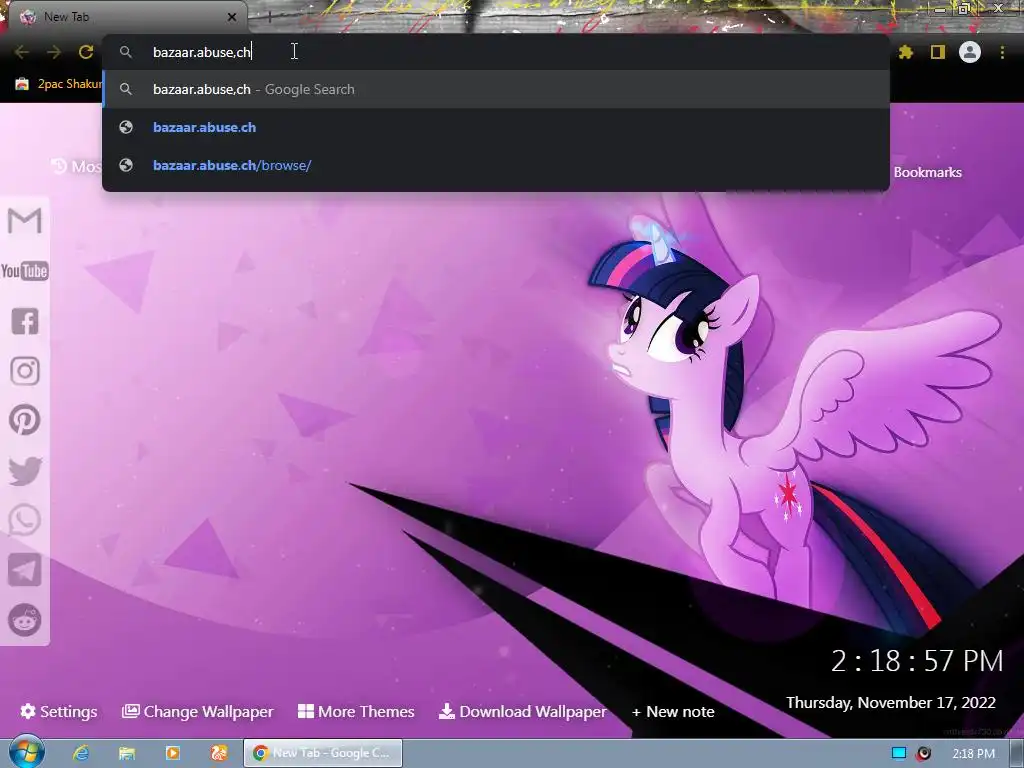Add a note with + New note
The width and height of the screenshot is (1024, 768).
pyautogui.click(x=673, y=712)
